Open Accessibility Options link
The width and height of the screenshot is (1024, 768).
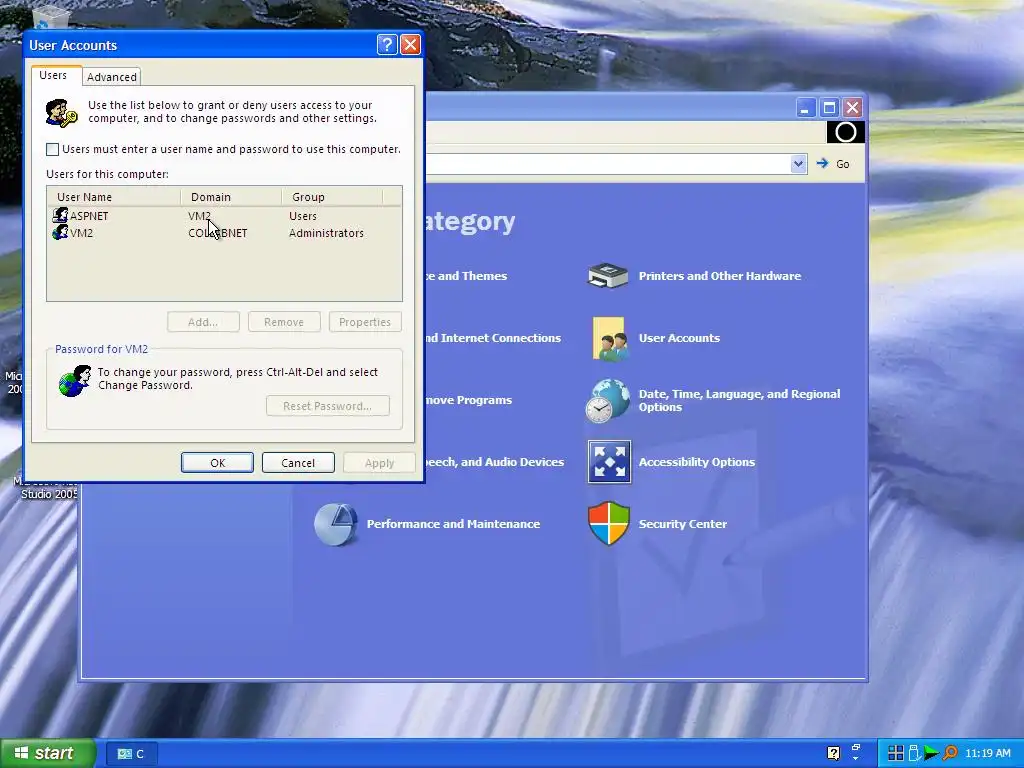click(x=697, y=462)
